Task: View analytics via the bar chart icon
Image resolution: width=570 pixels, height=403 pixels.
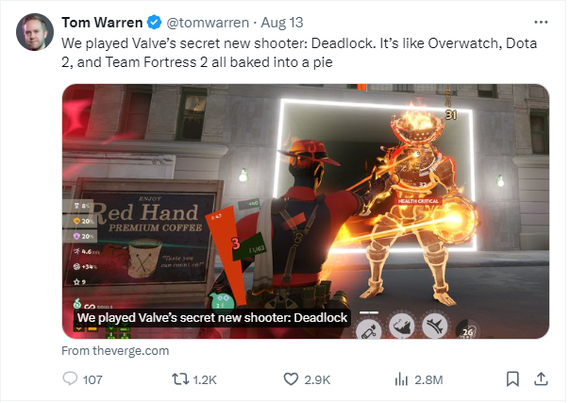Action: point(401,379)
